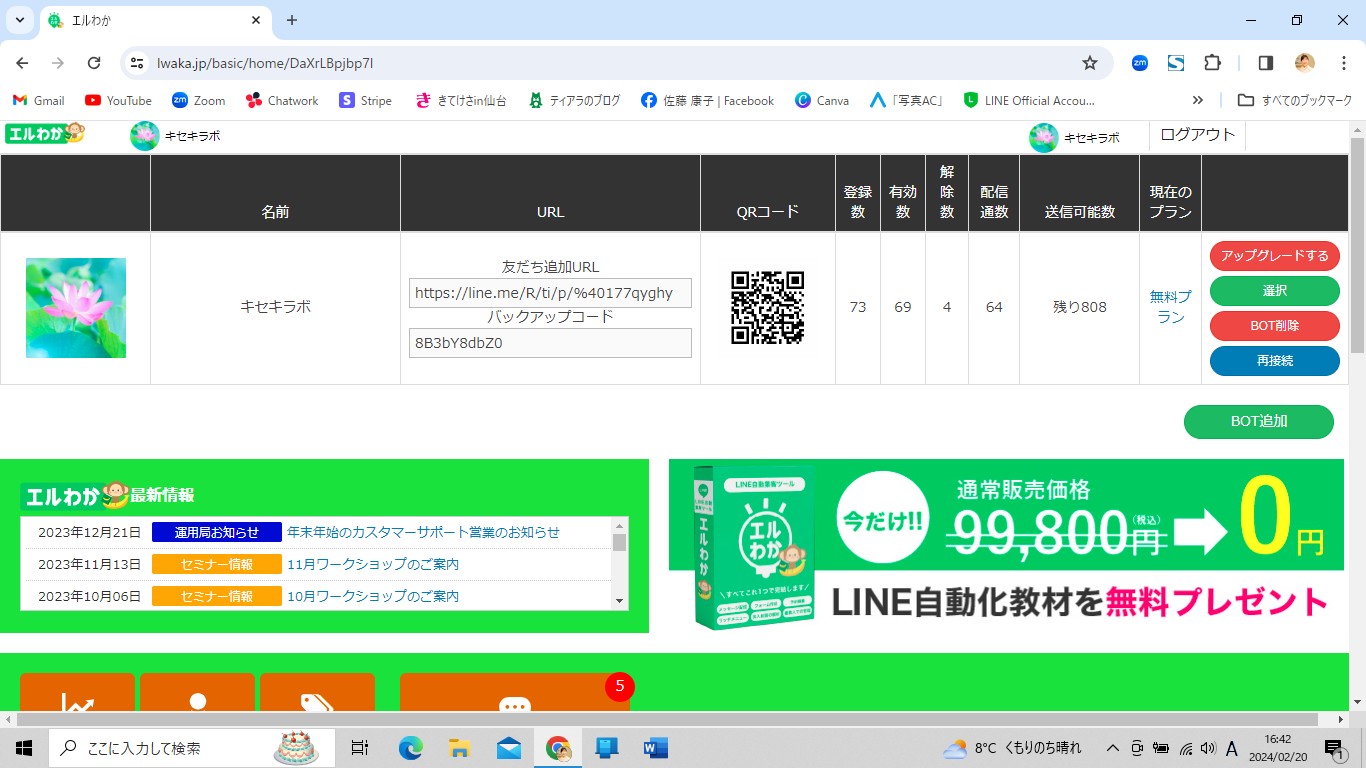Image resolution: width=1366 pixels, height=768 pixels.
Task: Click the weather widget on taskbar
Action: 1012,747
